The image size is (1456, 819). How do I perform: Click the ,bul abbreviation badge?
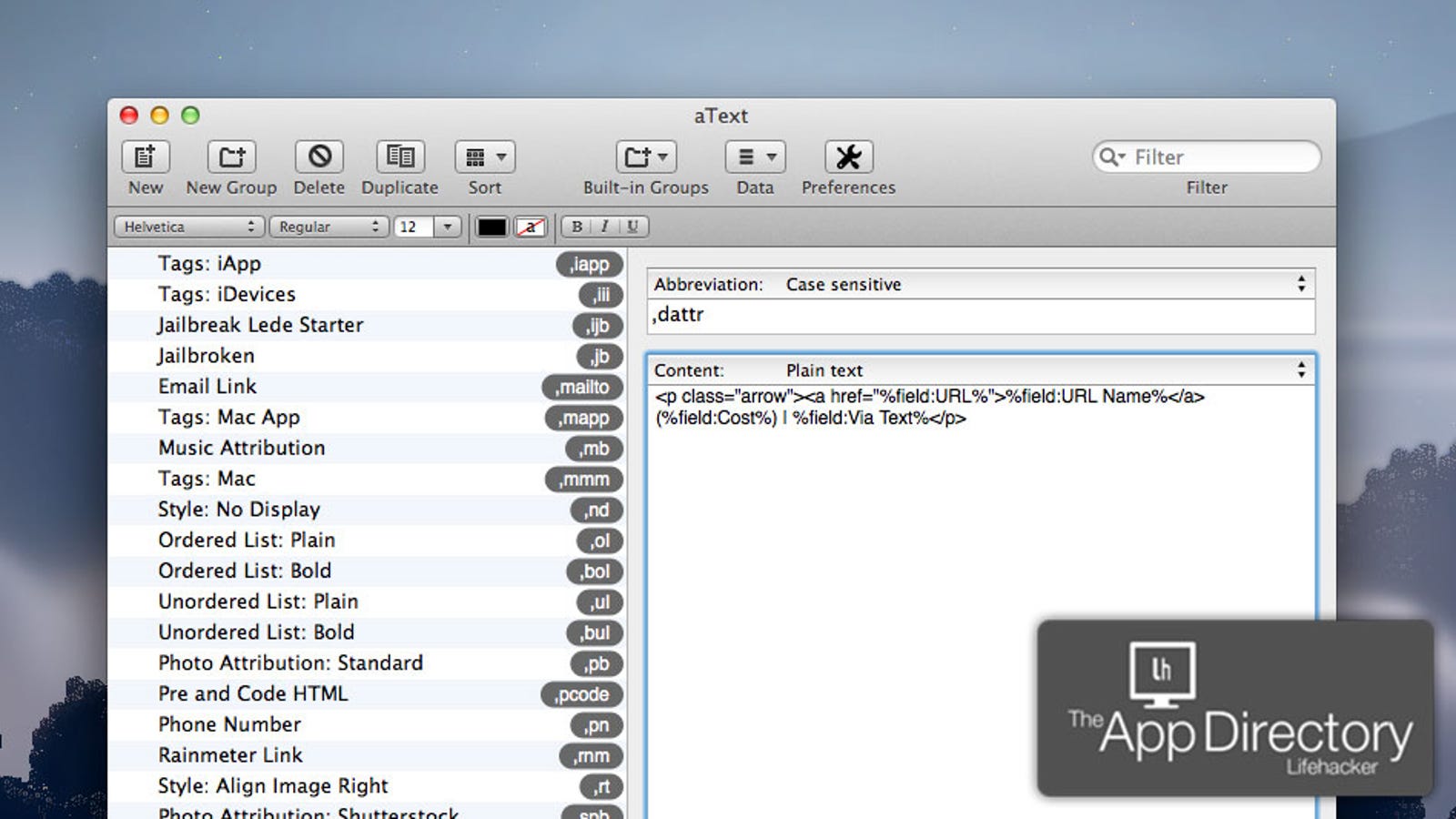click(x=595, y=633)
